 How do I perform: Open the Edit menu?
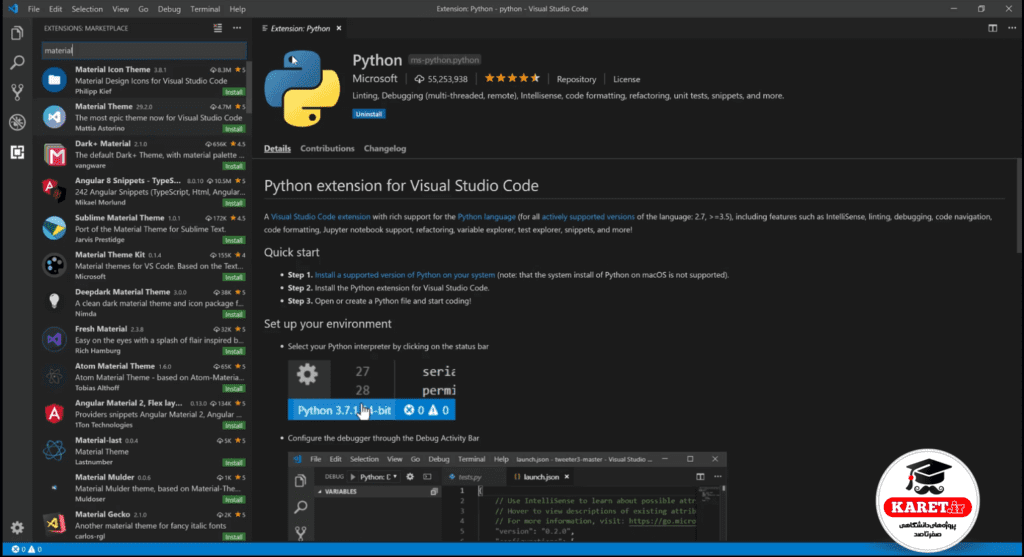tap(56, 9)
